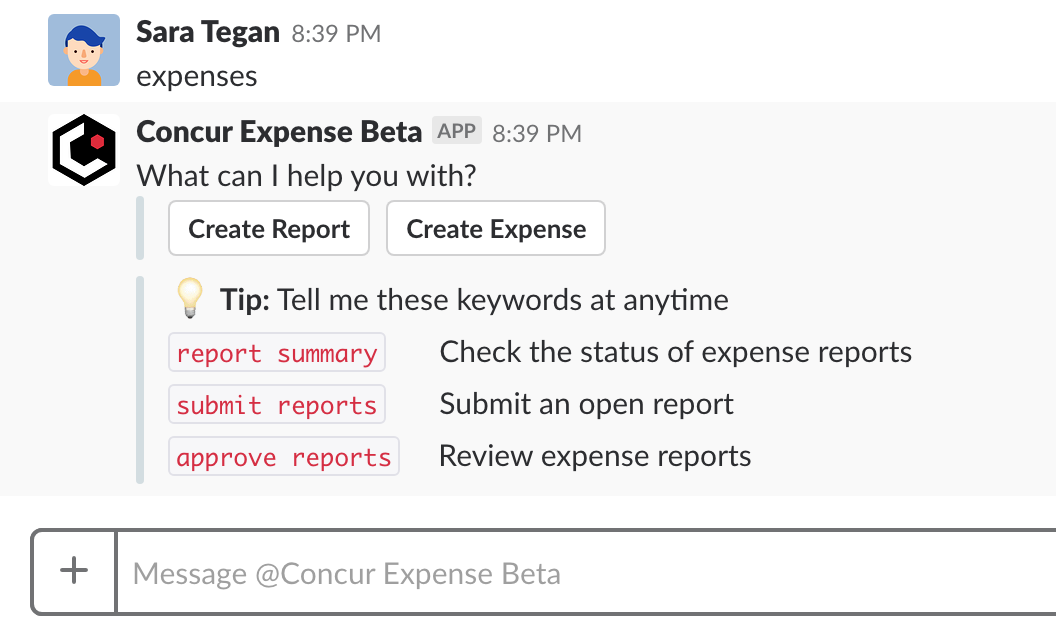The height and width of the screenshot is (644, 1056).
Task: Open the Concur Expense Beta app logo
Action: (x=84, y=150)
